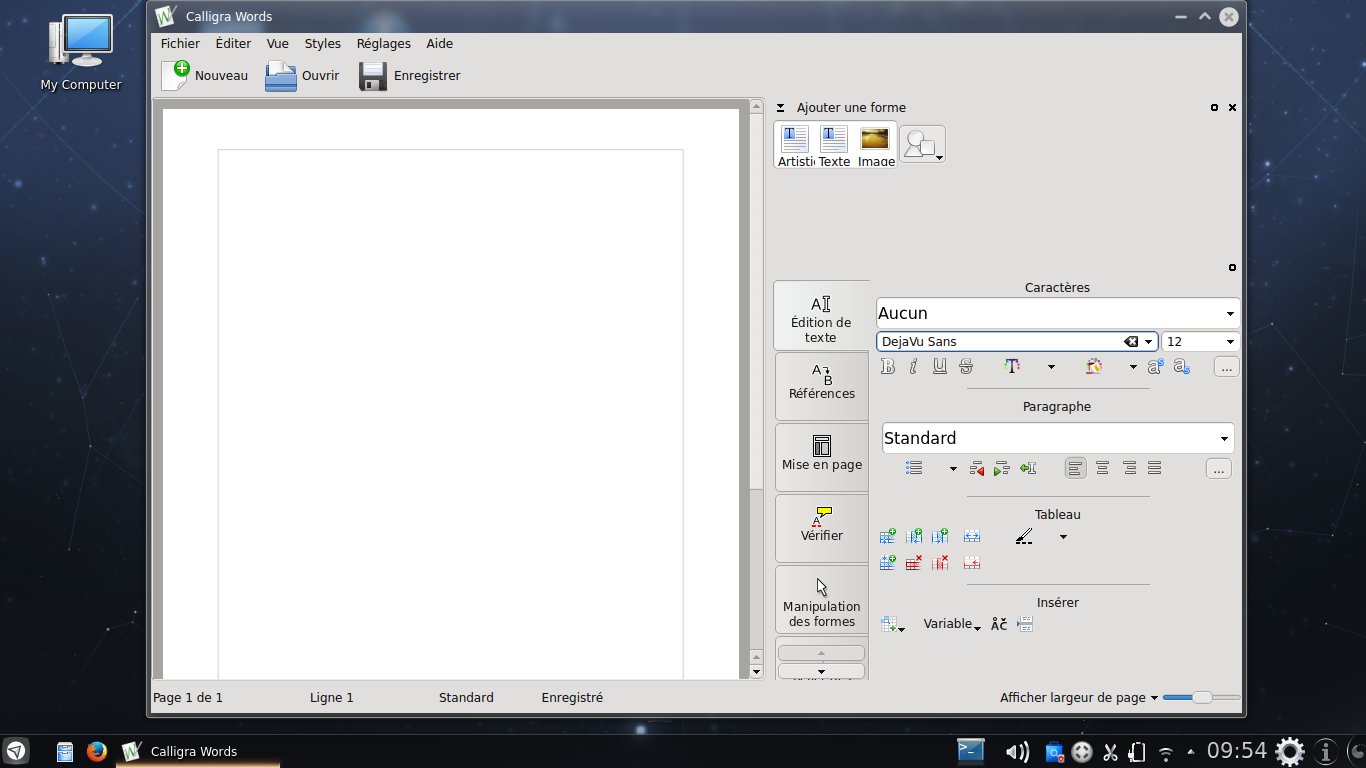
Task: Switch to the Références tool
Action: coord(821,387)
